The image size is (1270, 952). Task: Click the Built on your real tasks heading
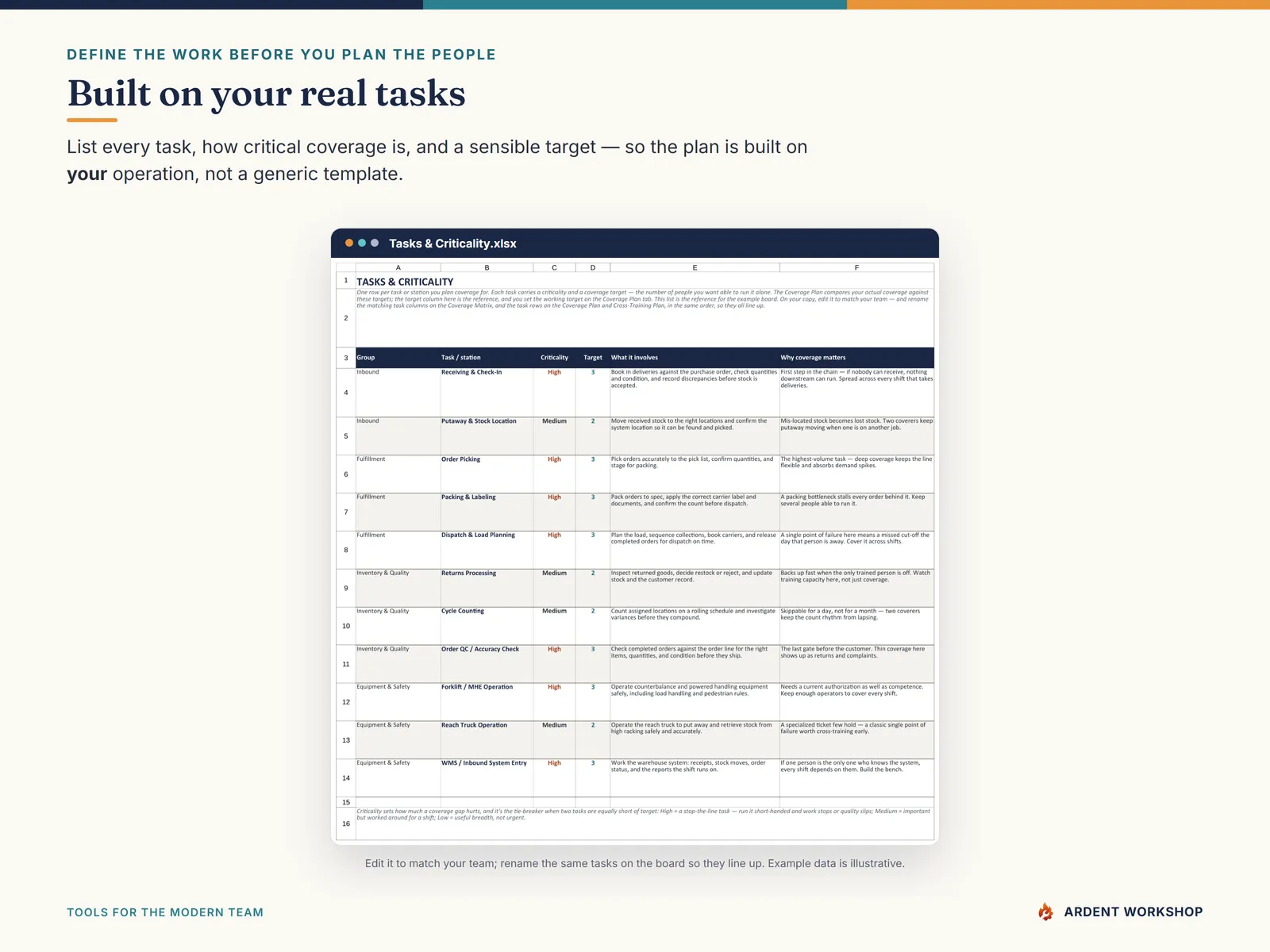point(266,94)
